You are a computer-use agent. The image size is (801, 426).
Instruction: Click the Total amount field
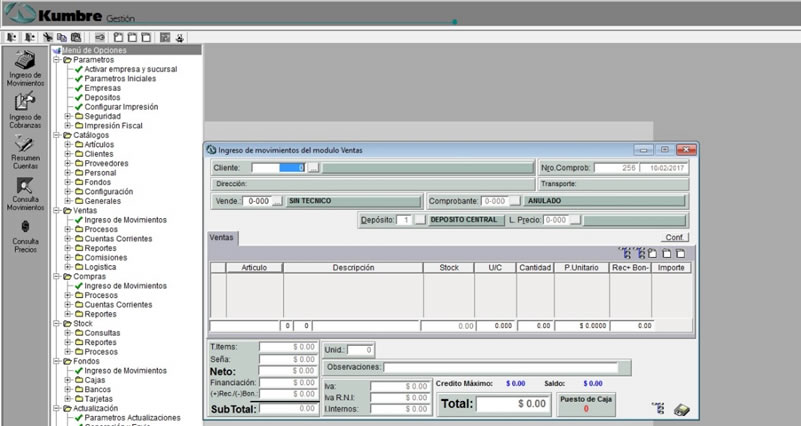coord(513,404)
